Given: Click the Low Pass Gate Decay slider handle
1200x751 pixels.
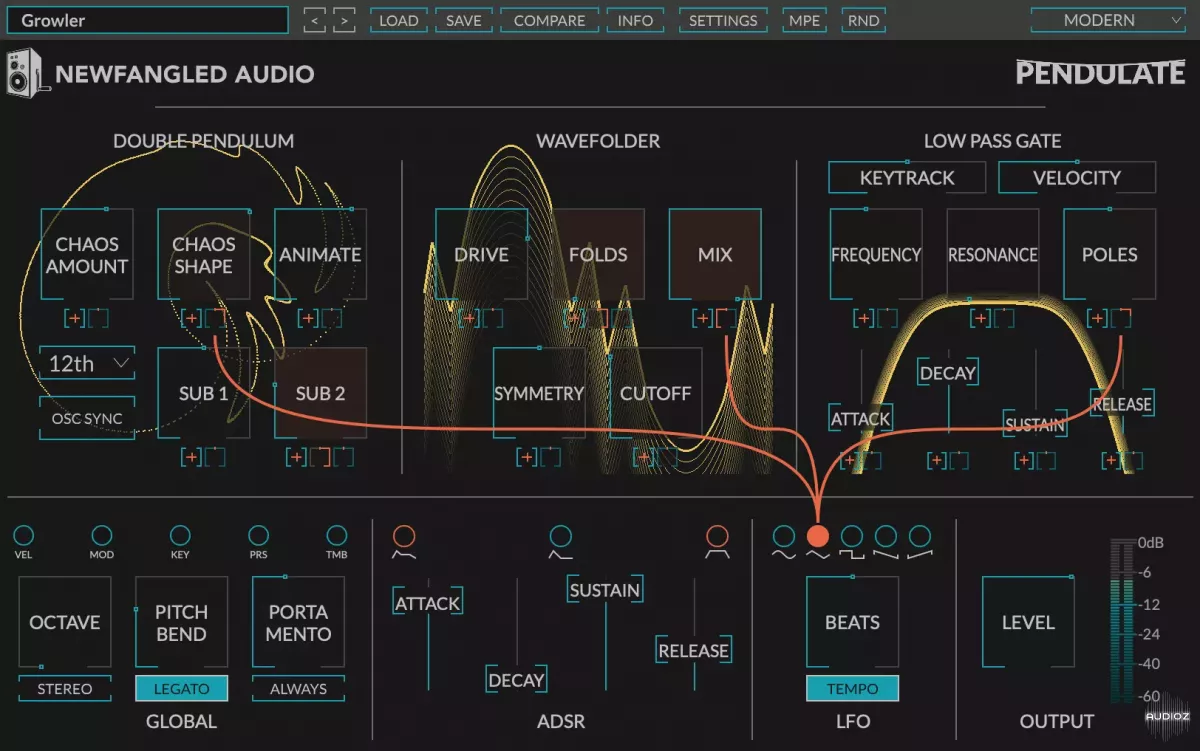Looking at the screenshot, I should click(948, 373).
